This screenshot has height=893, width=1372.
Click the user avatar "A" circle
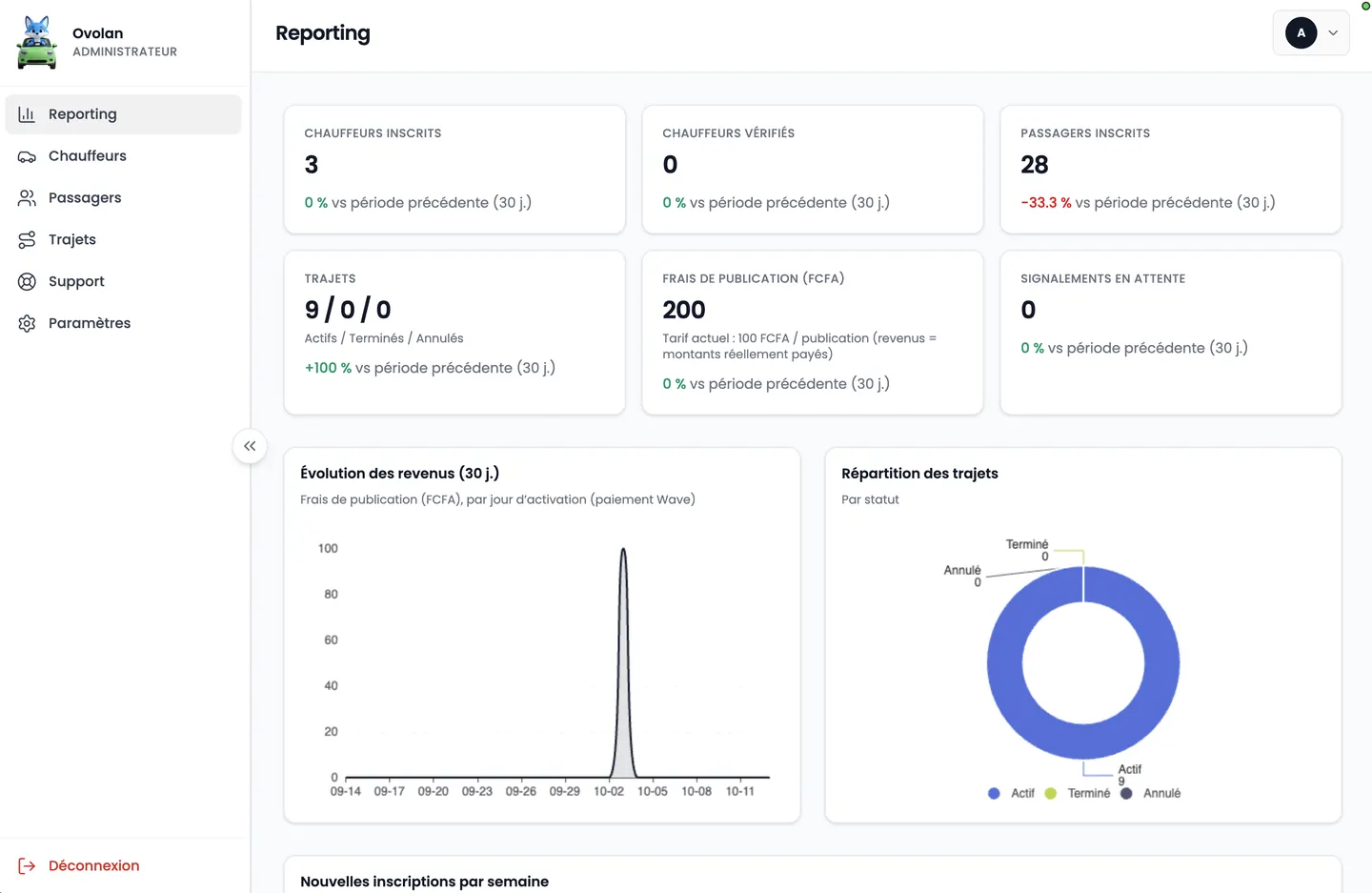click(x=1301, y=33)
